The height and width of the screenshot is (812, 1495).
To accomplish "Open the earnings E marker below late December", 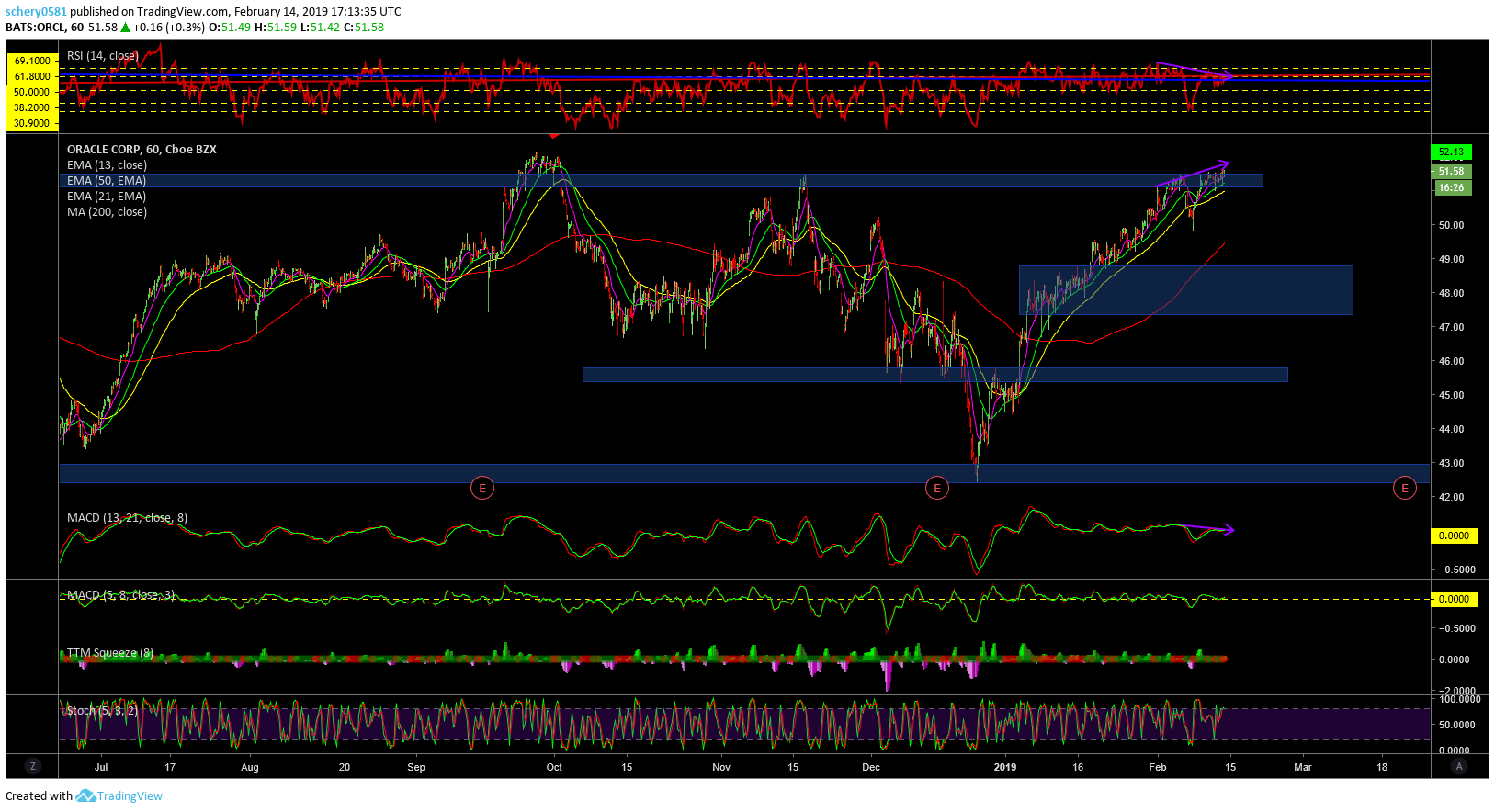I will click(936, 488).
